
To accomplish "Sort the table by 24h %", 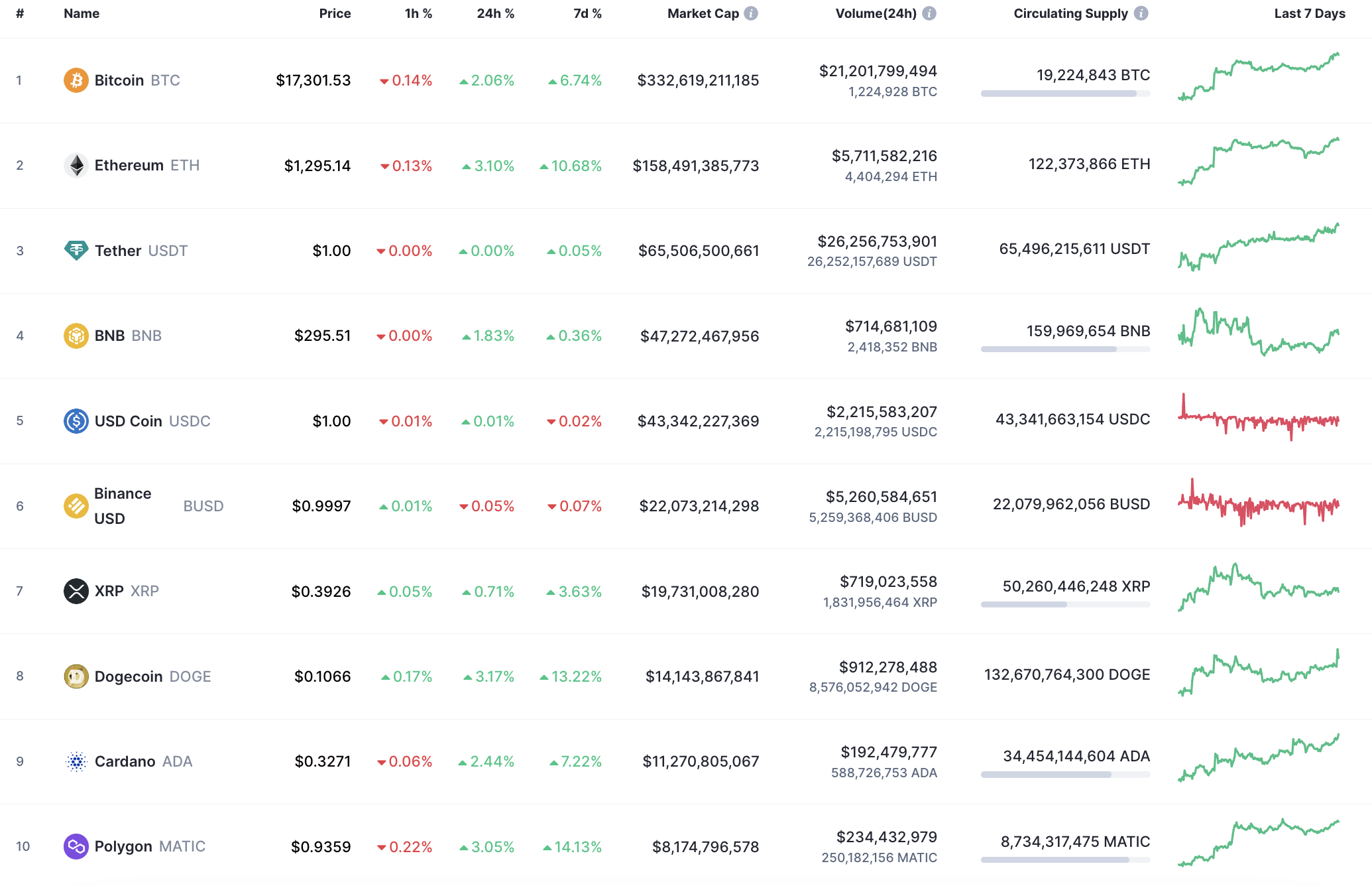I will point(496,13).
